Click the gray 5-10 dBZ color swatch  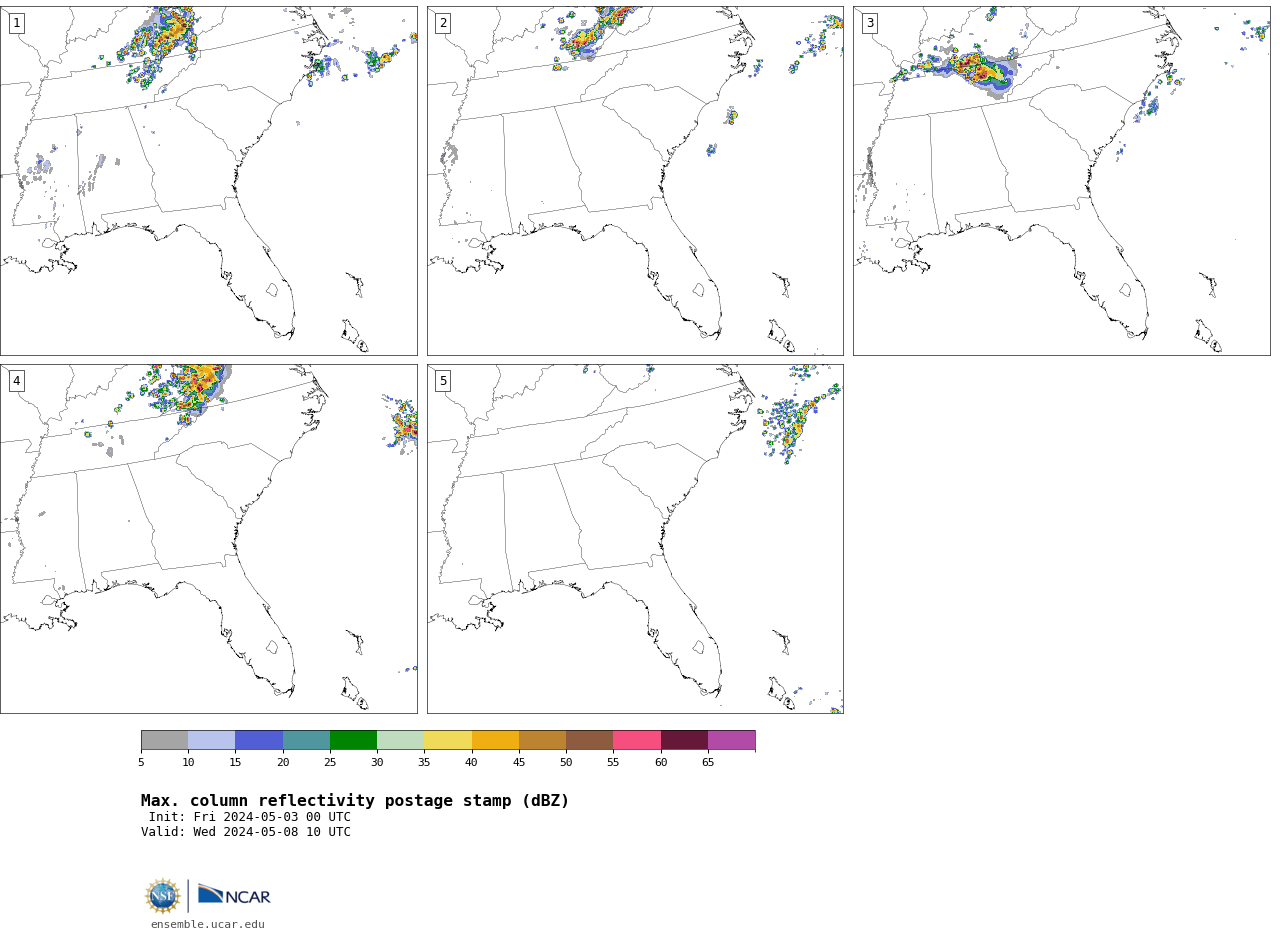165,740
